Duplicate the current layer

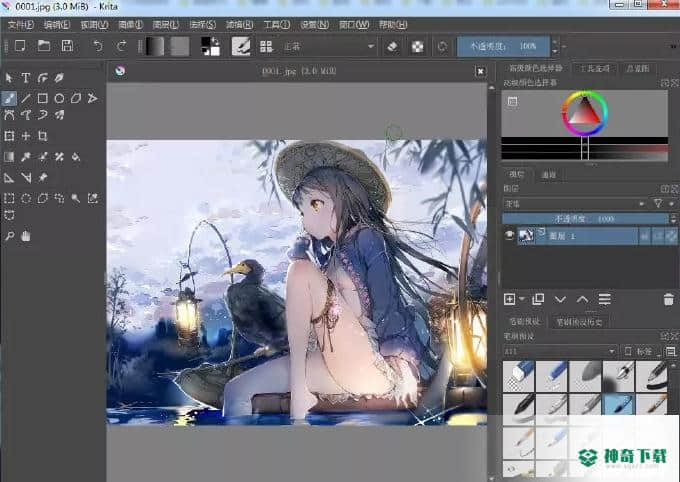[538, 299]
